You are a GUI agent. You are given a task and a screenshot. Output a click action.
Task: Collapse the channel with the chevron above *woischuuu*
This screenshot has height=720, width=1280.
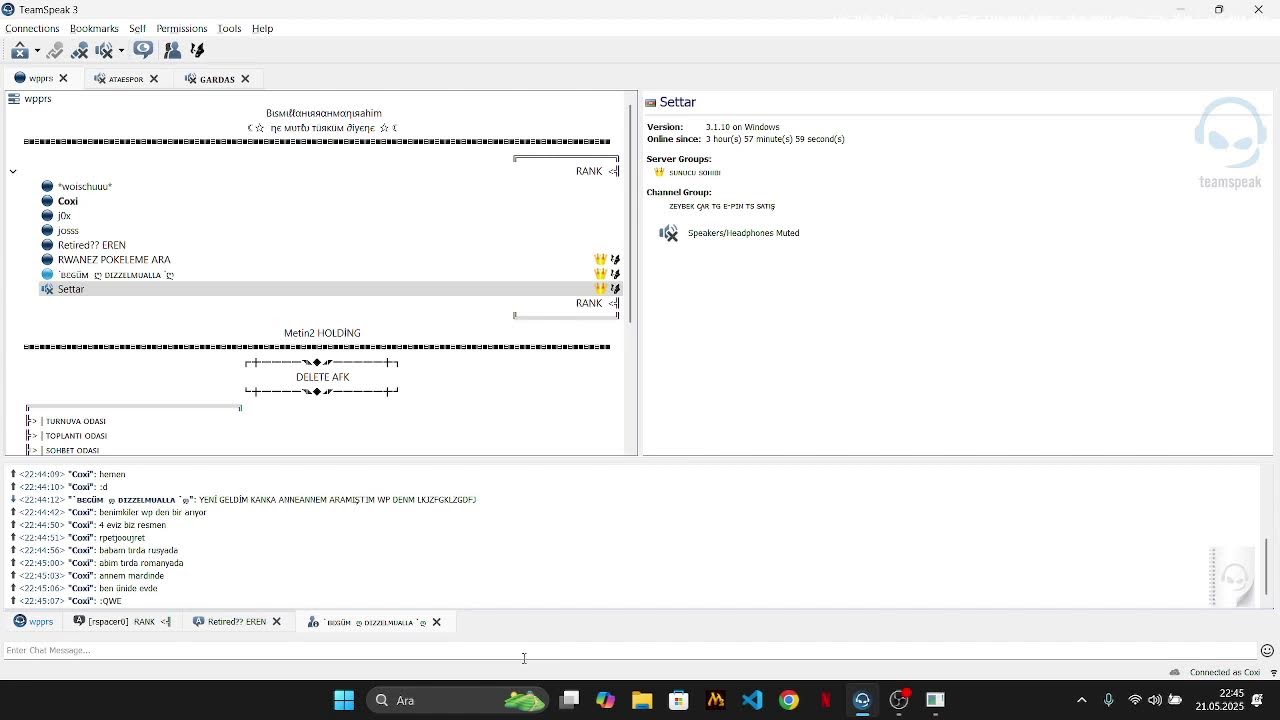pyautogui.click(x=13, y=171)
